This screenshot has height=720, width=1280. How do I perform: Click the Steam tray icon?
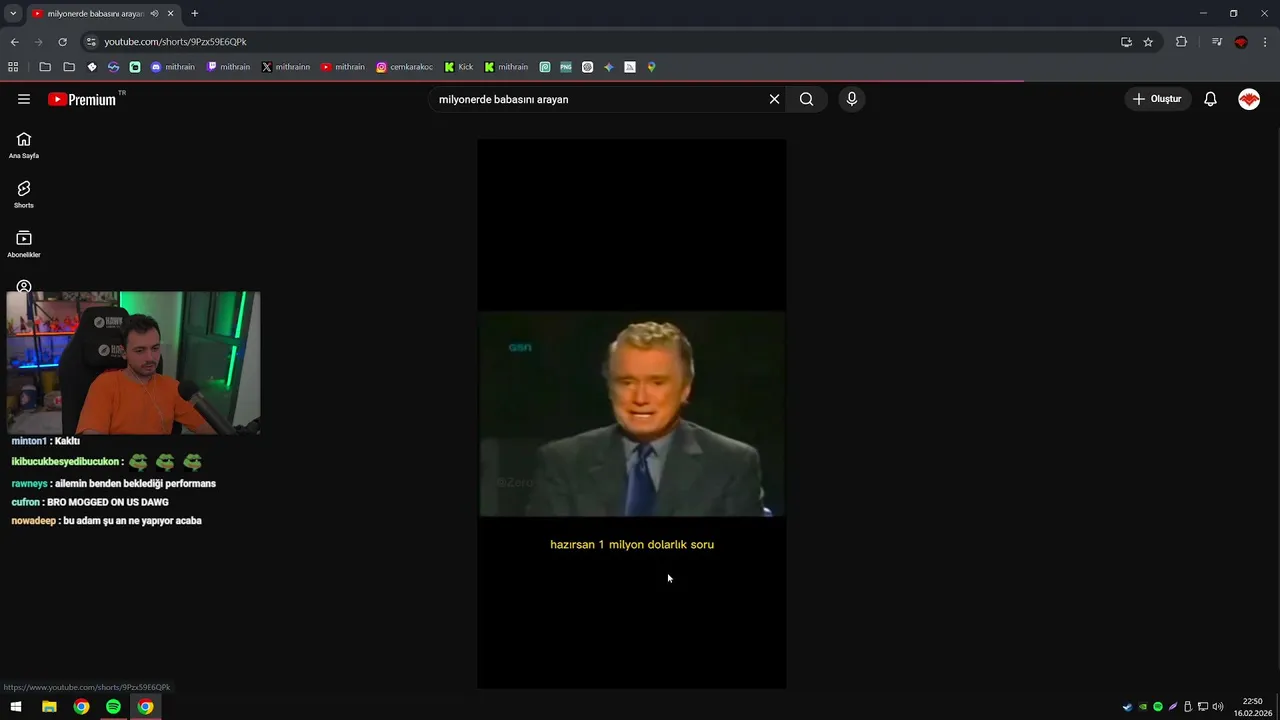(x=1127, y=707)
